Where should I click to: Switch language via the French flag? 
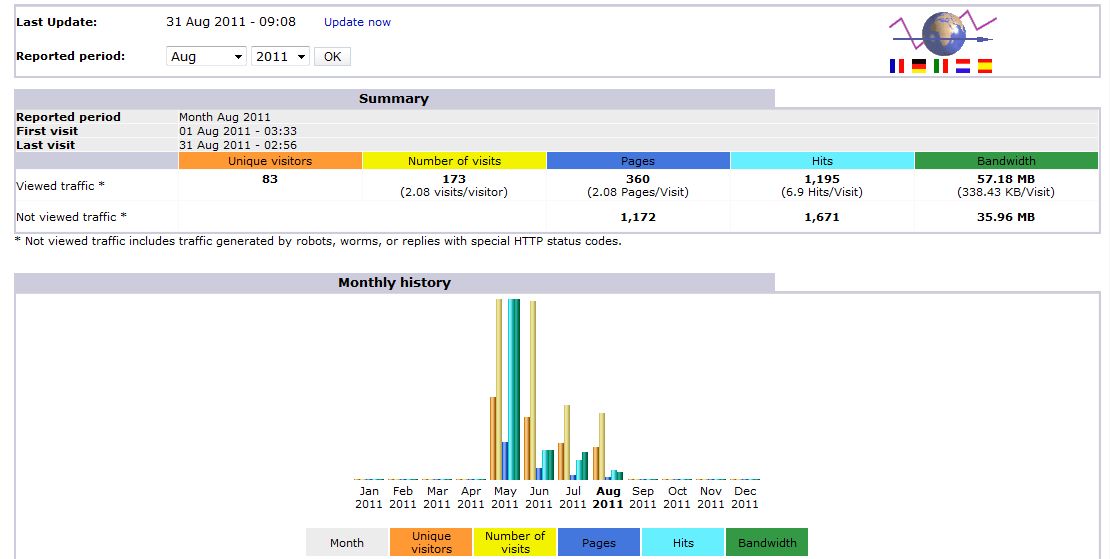[897, 66]
